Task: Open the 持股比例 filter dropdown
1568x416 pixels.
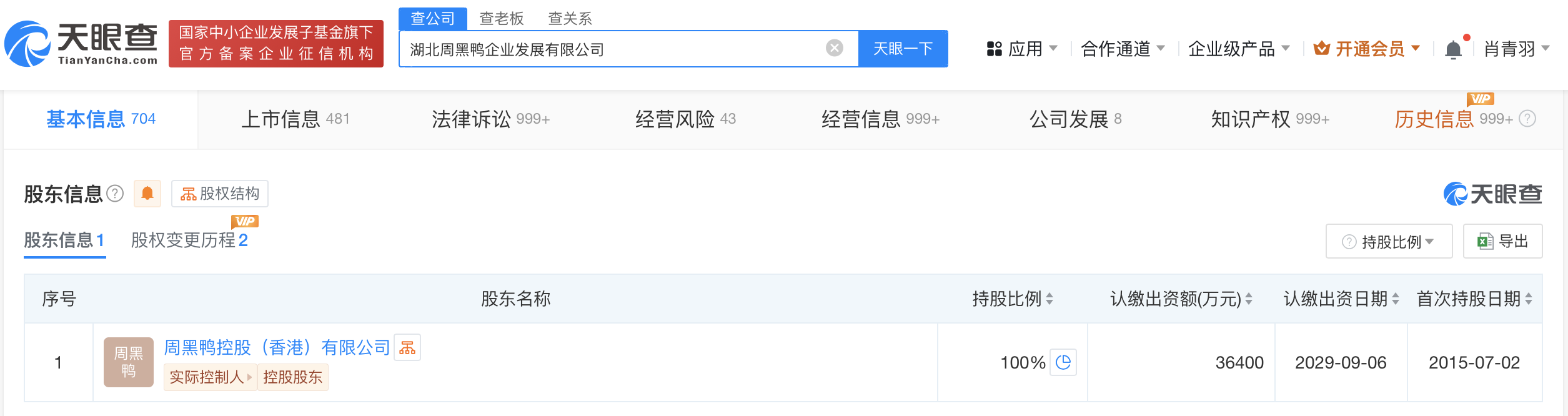Action: point(1388,241)
